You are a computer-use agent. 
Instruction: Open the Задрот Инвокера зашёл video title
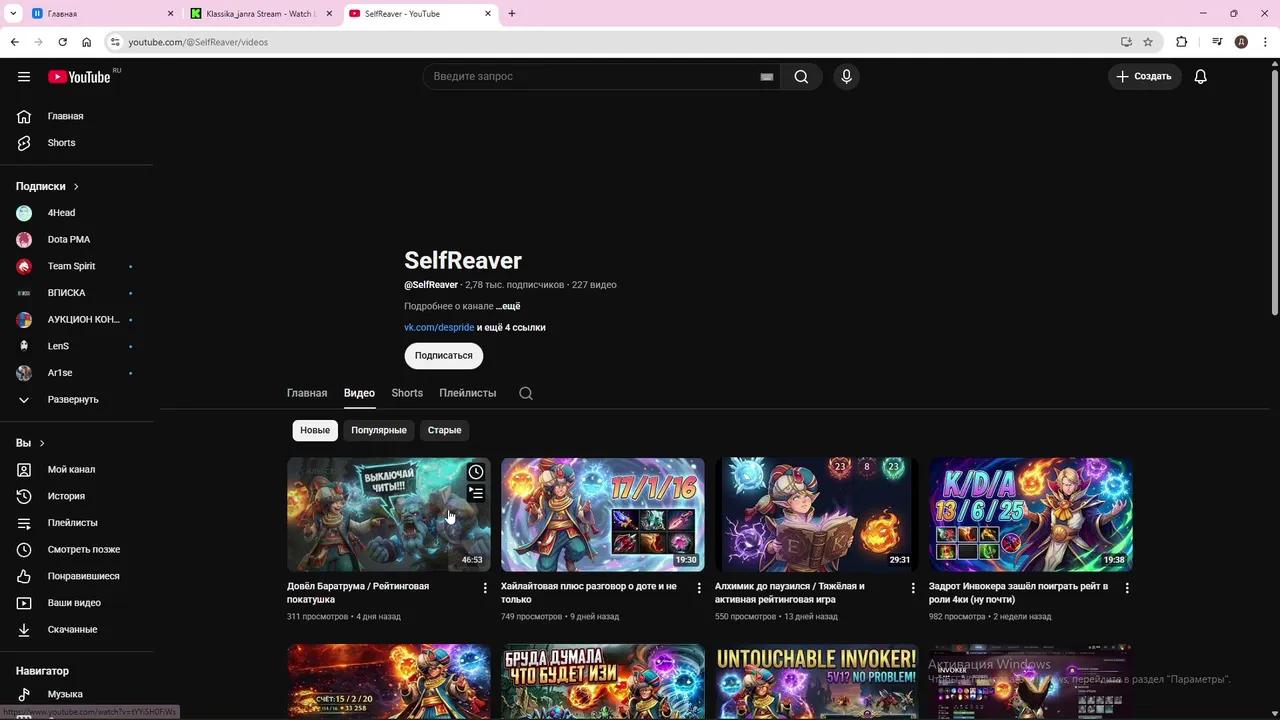pos(1018,593)
